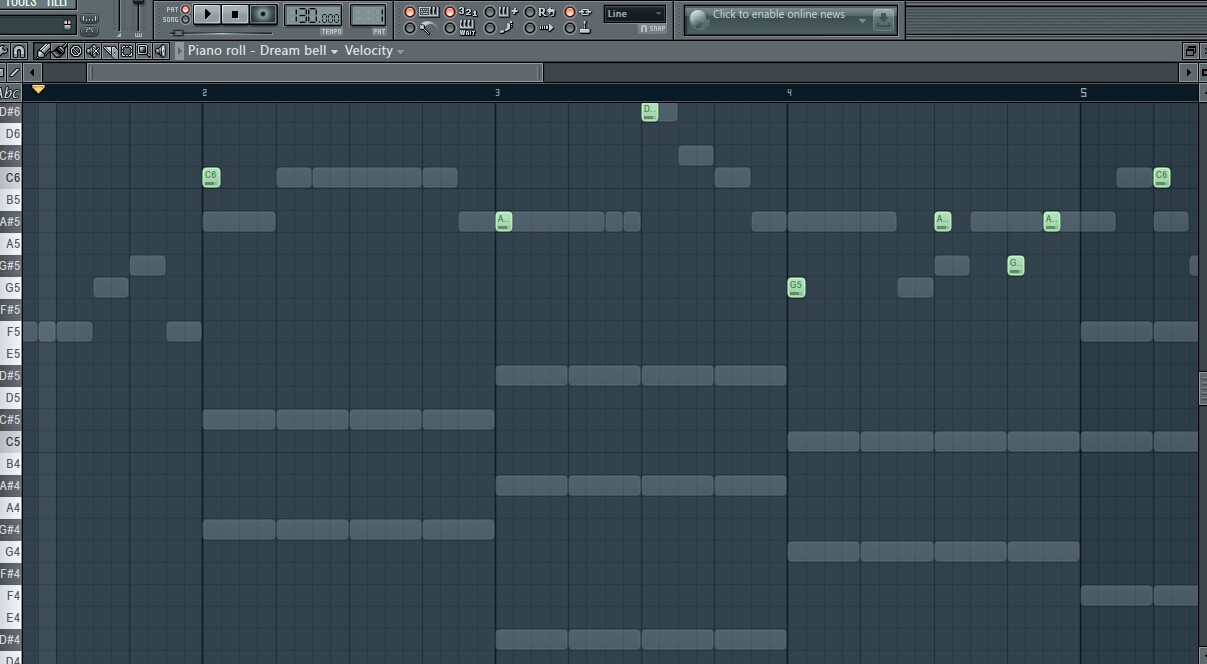
Task: Select the Draw pencil tool
Action: point(43,51)
